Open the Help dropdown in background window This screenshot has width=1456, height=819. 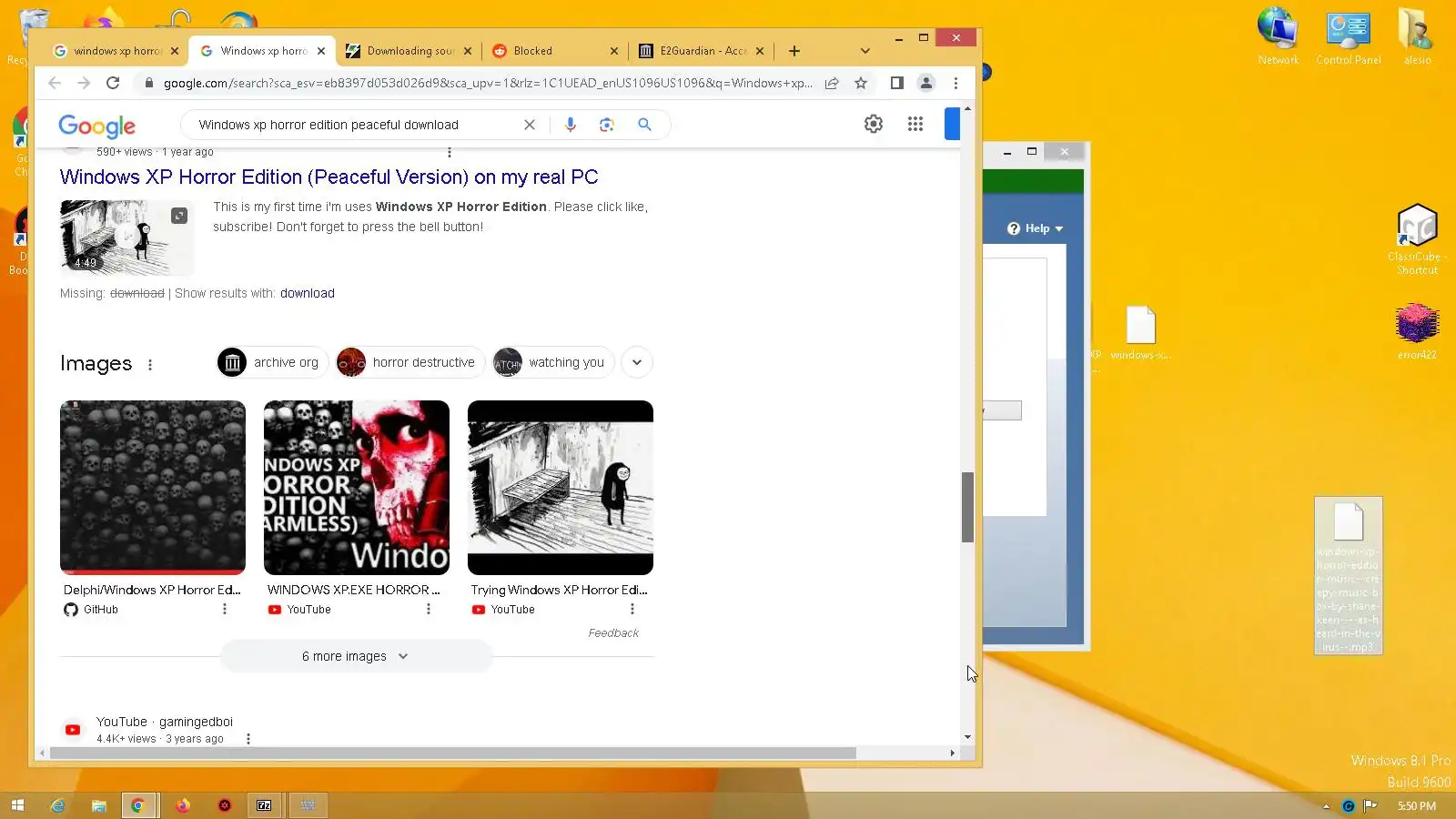click(x=1036, y=228)
